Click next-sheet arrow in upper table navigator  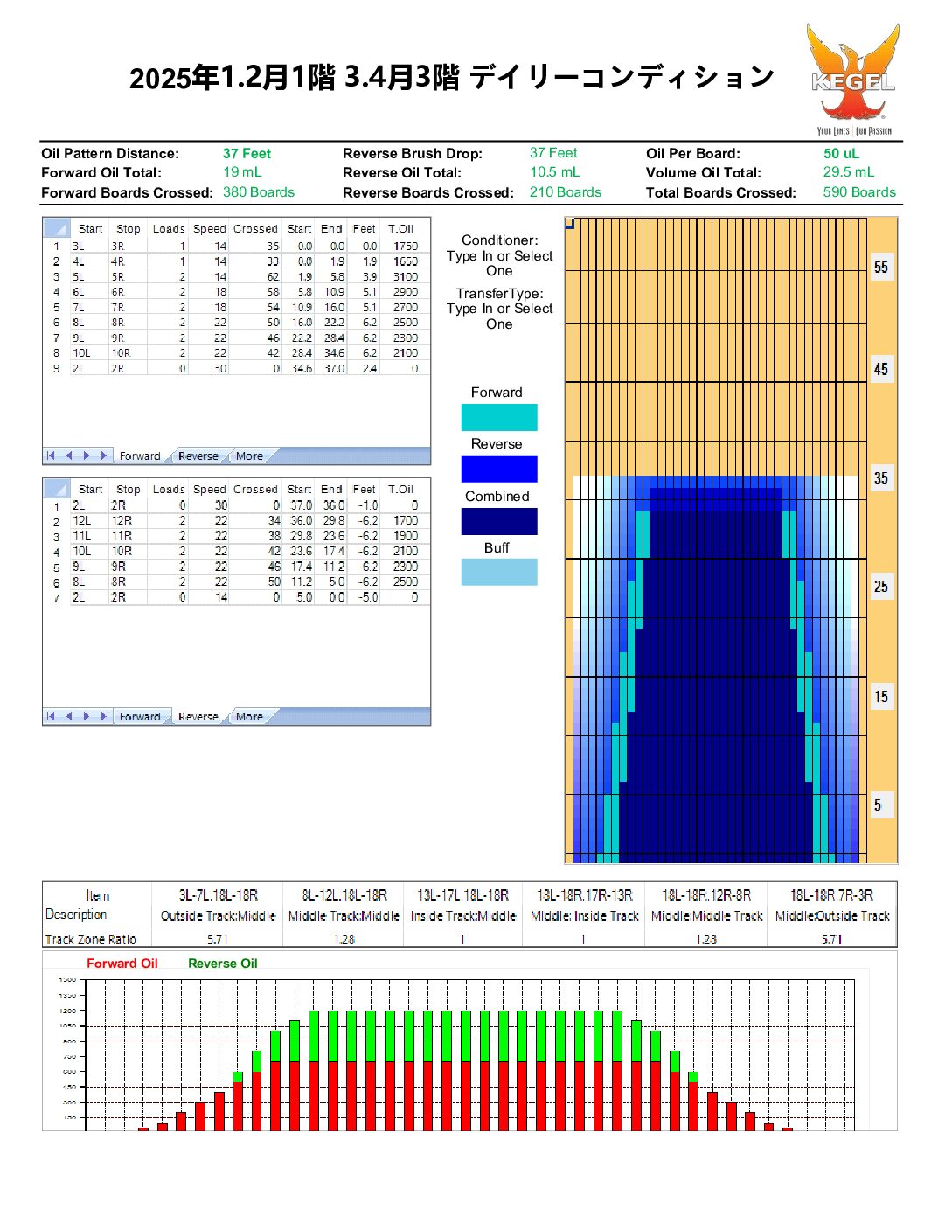pos(87,456)
